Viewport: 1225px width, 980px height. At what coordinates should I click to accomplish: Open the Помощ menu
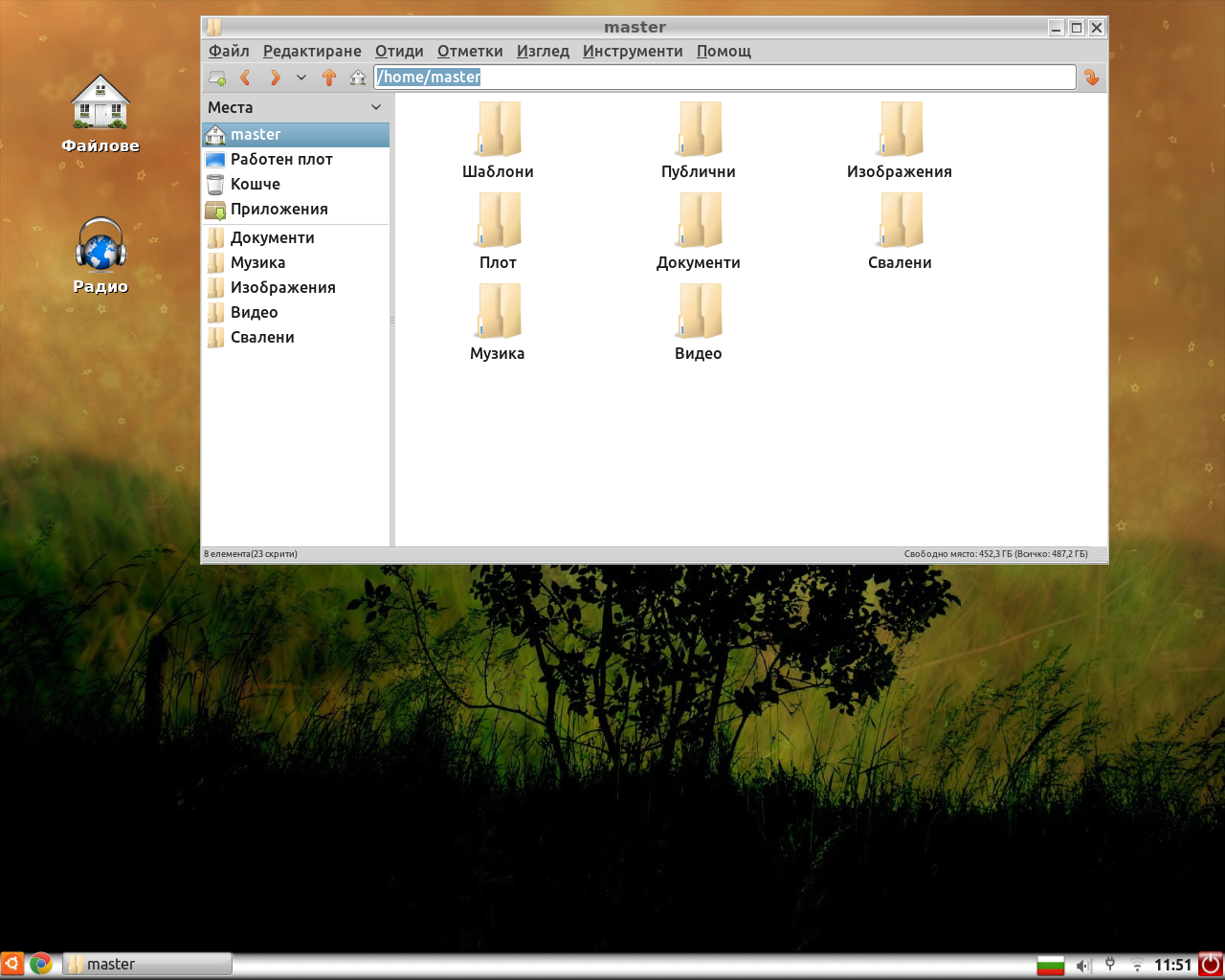[724, 52]
